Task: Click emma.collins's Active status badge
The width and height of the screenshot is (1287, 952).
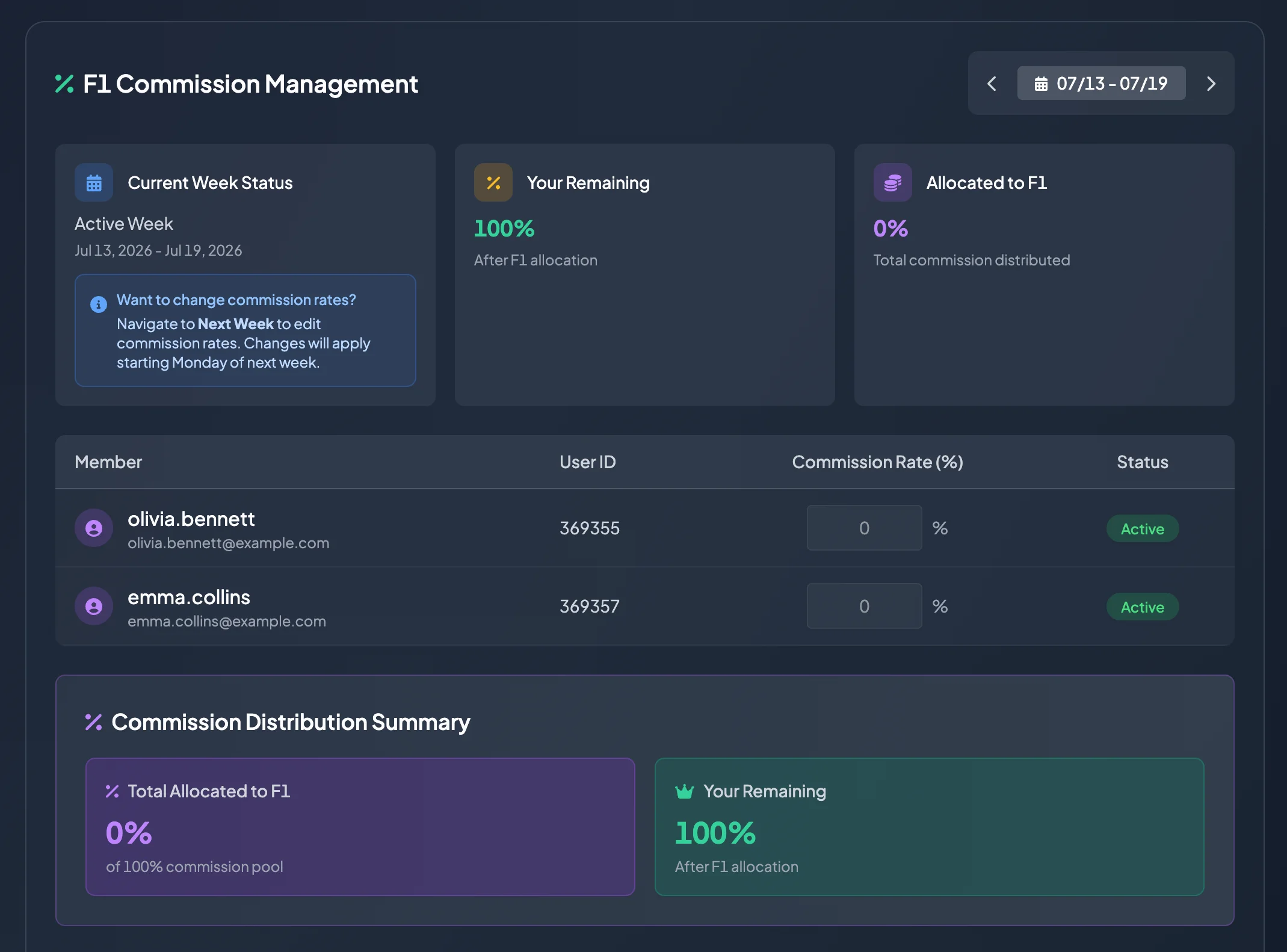Action: click(x=1143, y=607)
